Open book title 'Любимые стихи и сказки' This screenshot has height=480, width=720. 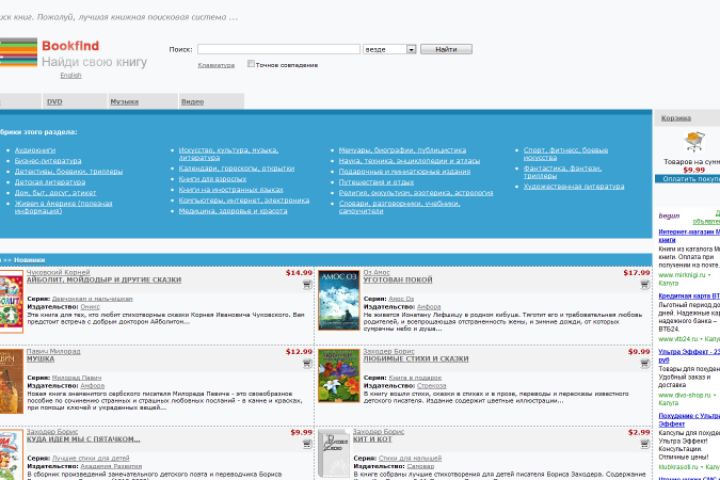click(x=416, y=359)
